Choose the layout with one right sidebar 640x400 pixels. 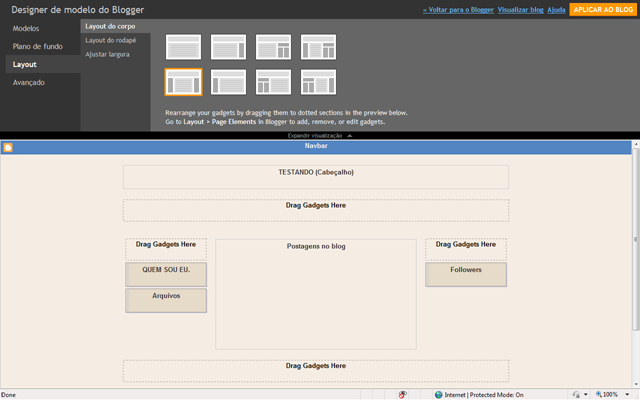pos(228,47)
